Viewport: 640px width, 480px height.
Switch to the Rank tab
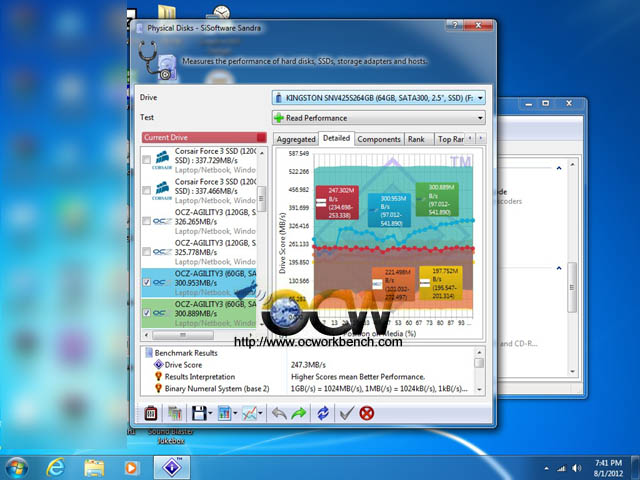[x=416, y=139]
